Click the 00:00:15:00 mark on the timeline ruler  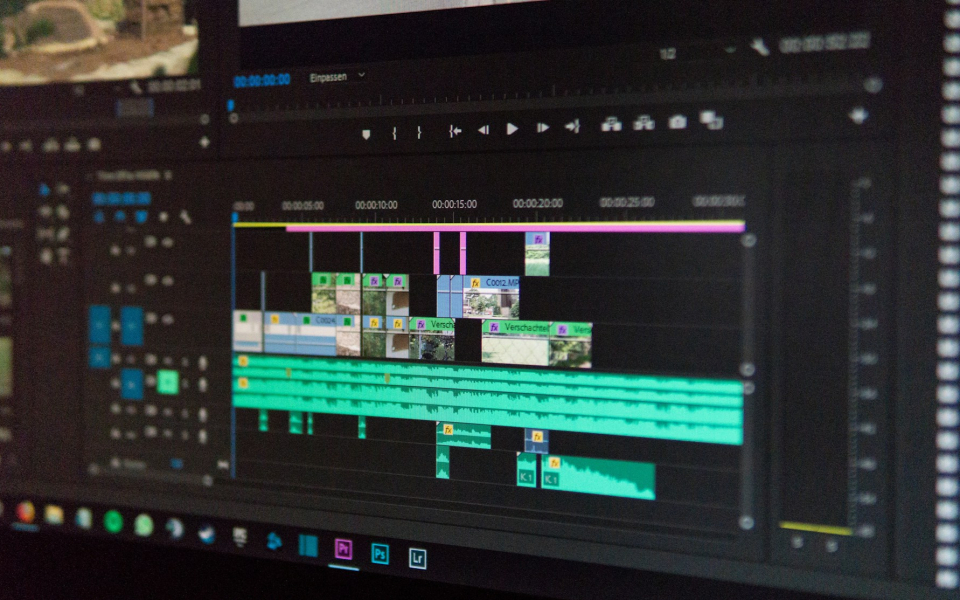coord(454,204)
